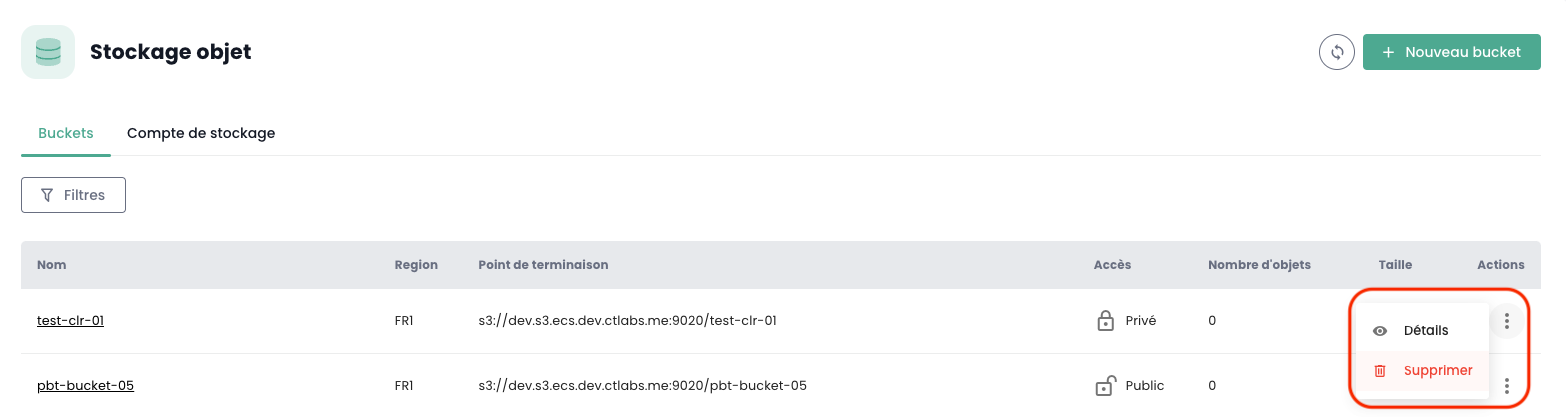Click the refresh buckets icon
The image size is (1566, 417).
(1337, 52)
